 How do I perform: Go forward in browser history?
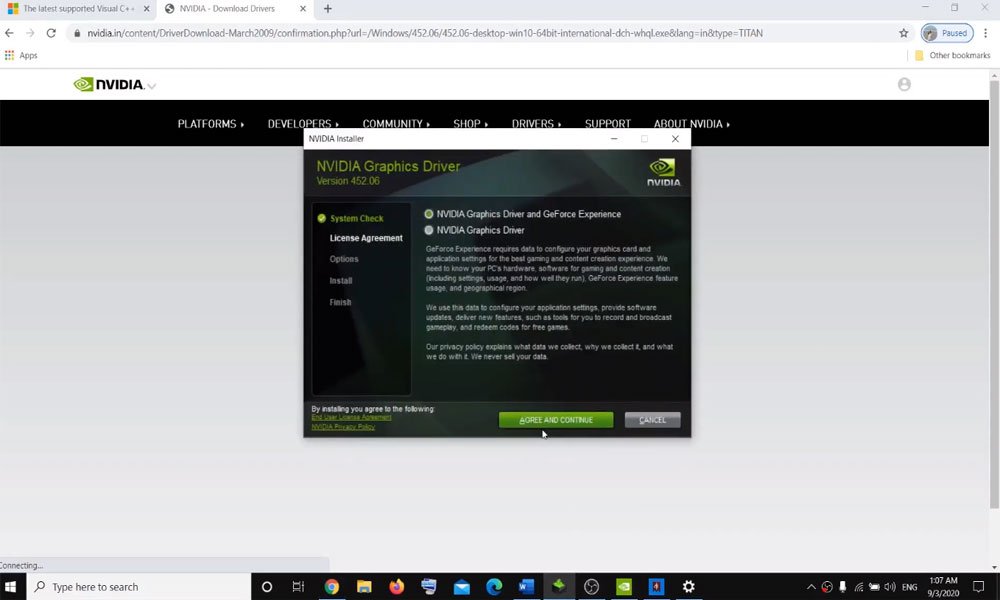tap(30, 33)
